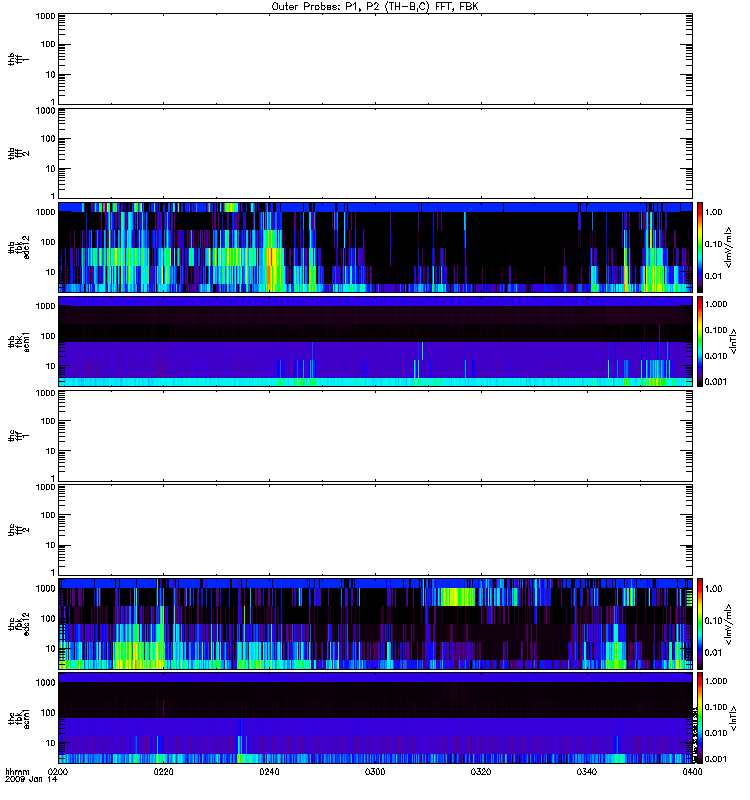
Task: Select the thb scm1 nT color bar
Action: (700, 341)
